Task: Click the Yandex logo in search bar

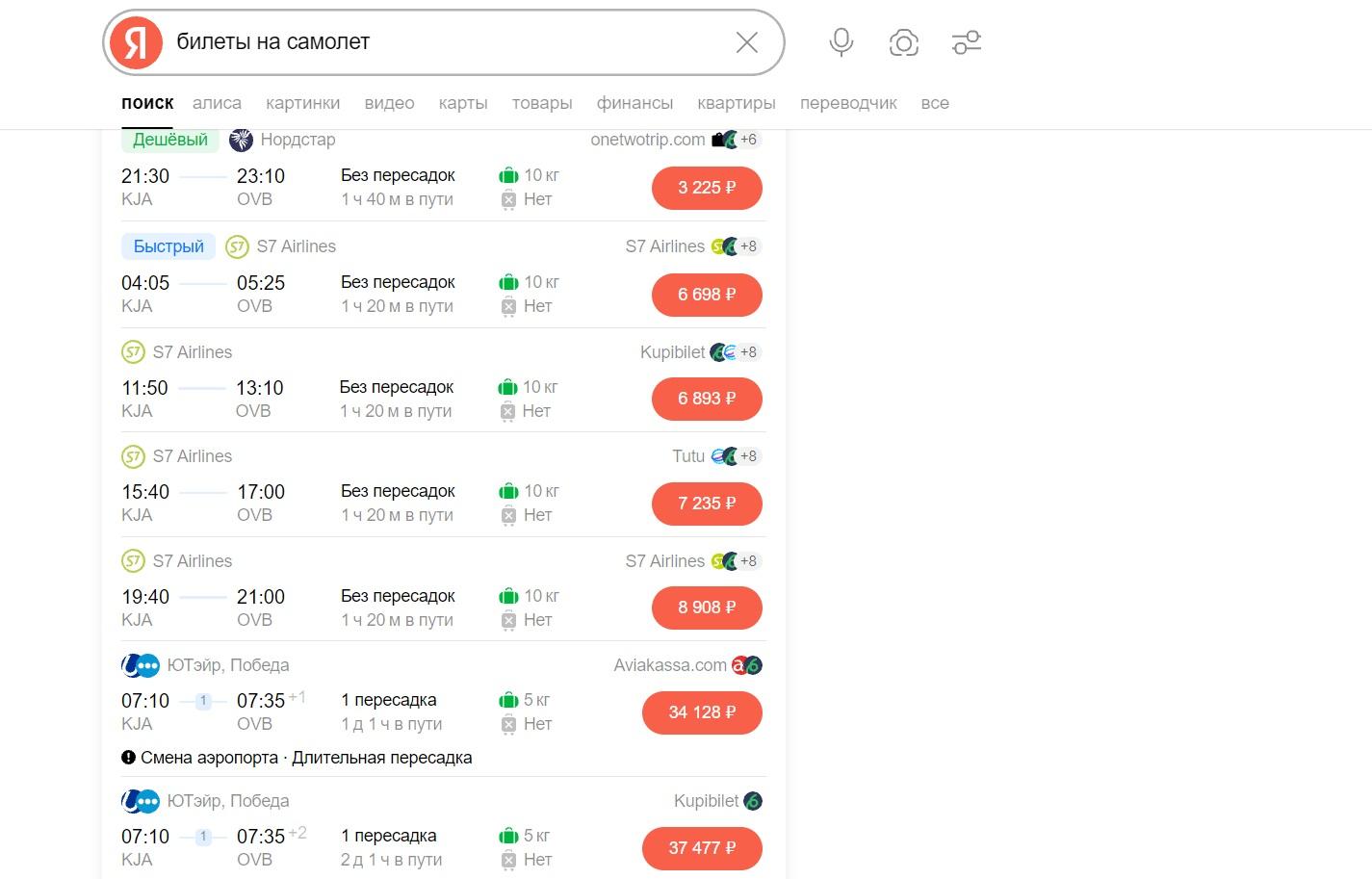Action: (x=136, y=42)
